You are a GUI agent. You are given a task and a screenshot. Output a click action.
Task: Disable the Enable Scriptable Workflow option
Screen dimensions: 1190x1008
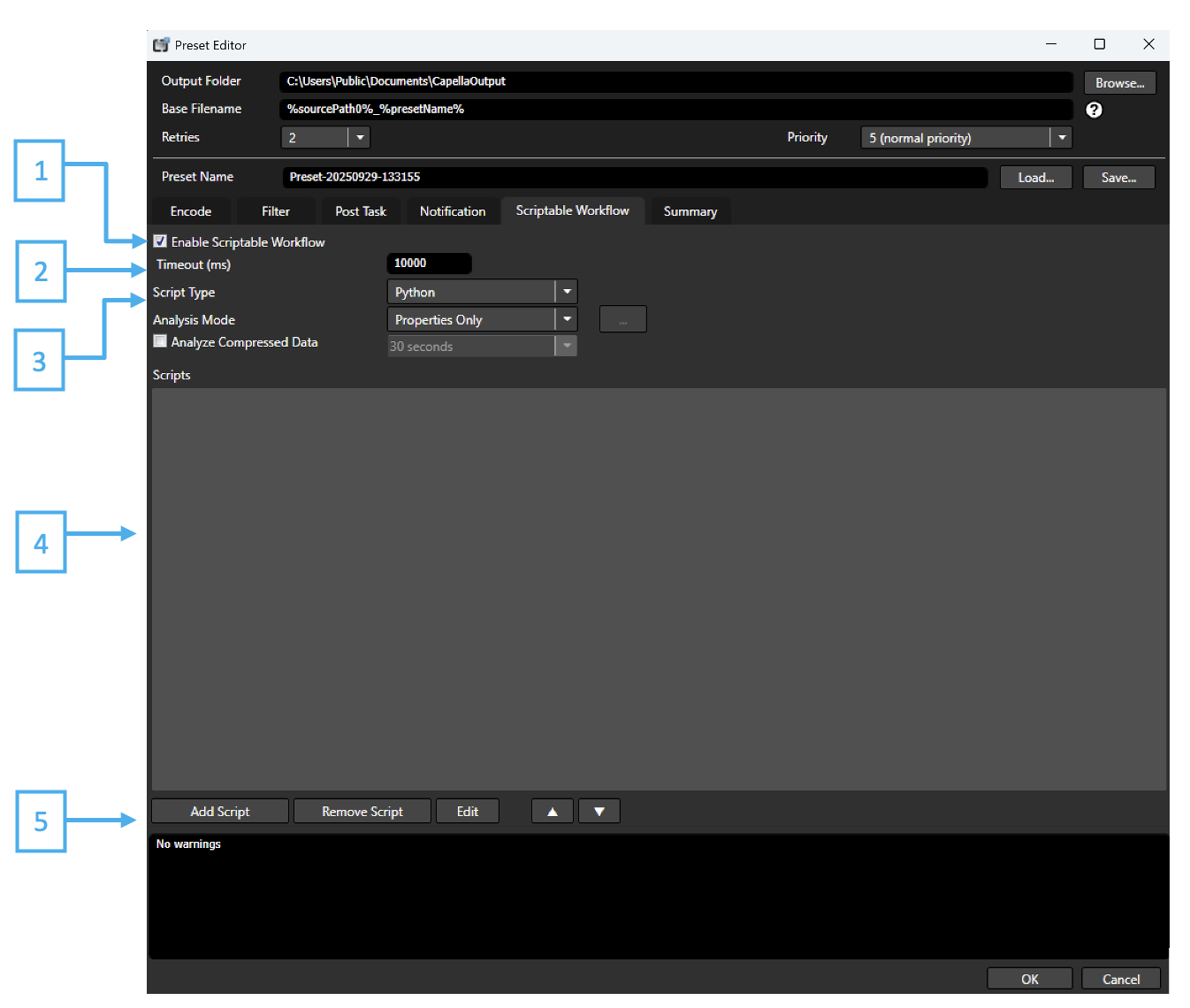(x=160, y=241)
